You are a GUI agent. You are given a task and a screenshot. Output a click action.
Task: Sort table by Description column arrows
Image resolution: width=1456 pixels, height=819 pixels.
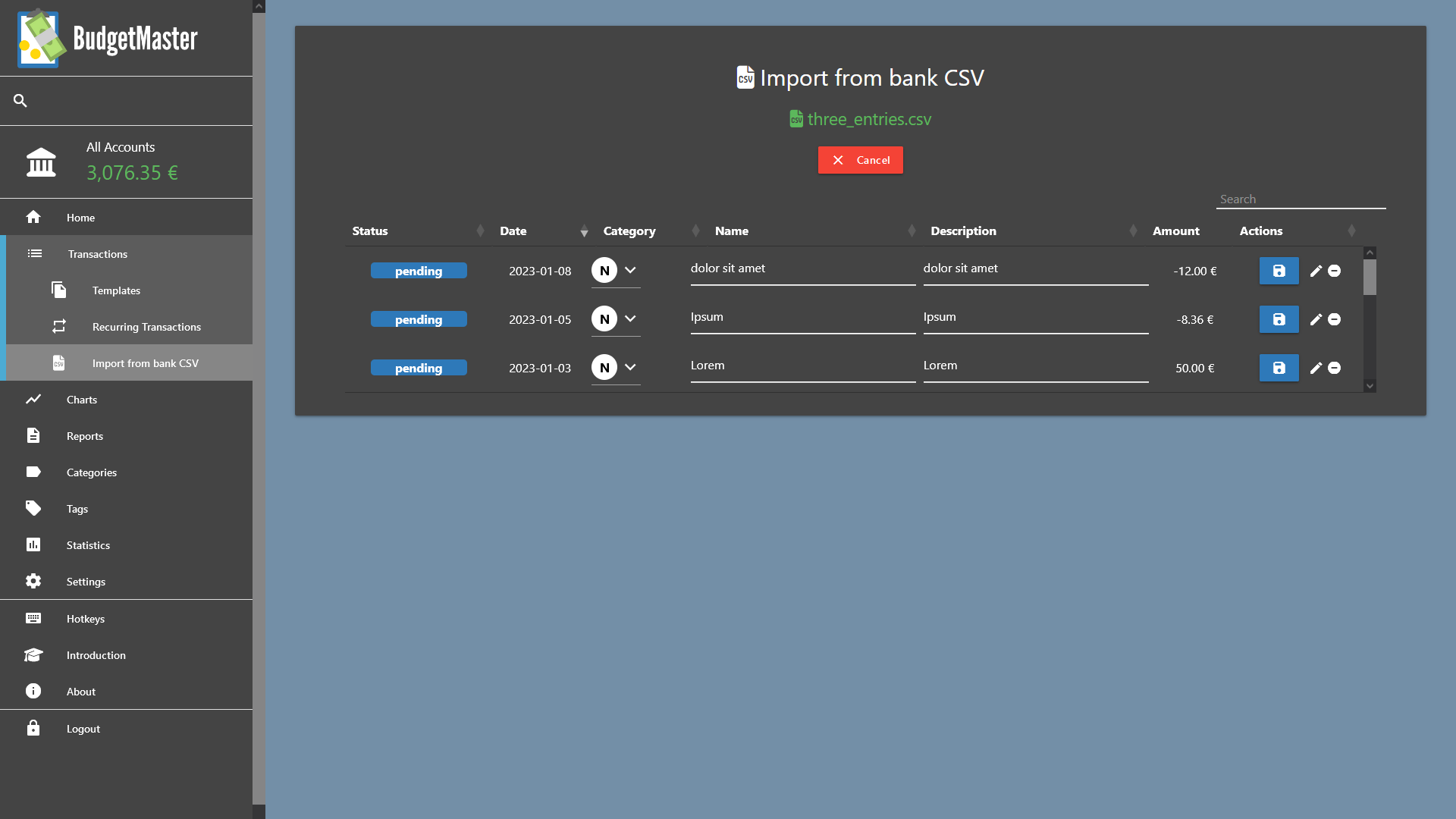point(1133,231)
